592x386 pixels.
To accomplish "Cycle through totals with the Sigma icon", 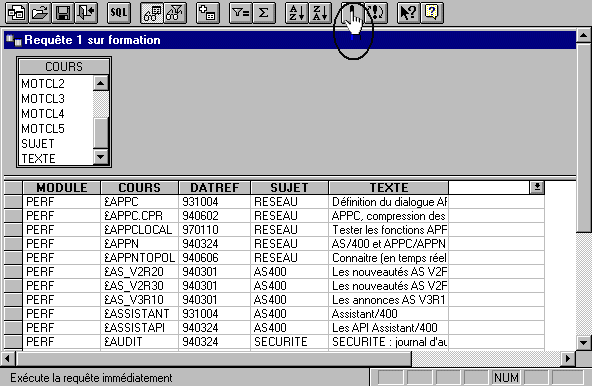I will point(264,13).
